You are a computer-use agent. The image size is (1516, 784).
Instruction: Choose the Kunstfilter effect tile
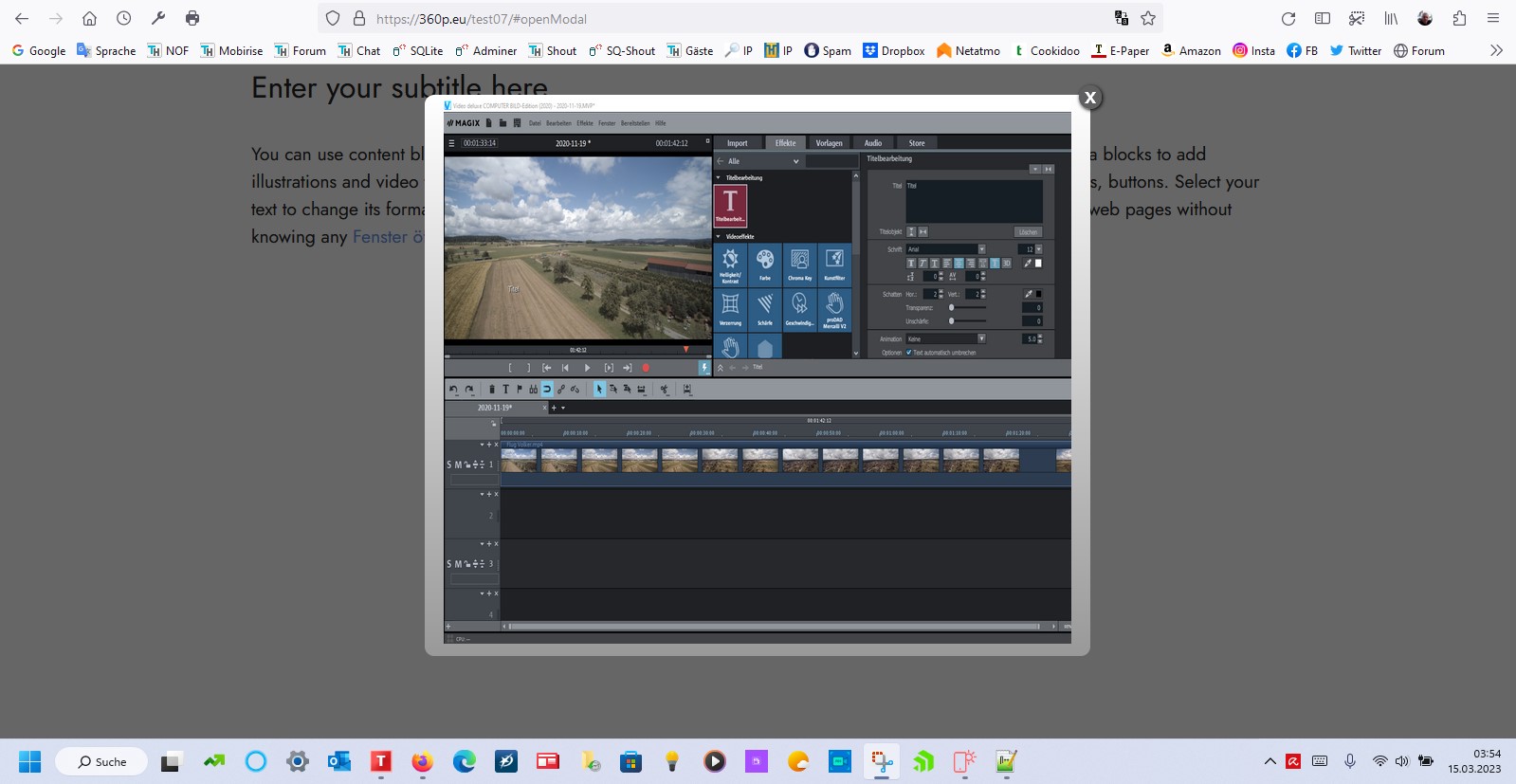(x=834, y=264)
